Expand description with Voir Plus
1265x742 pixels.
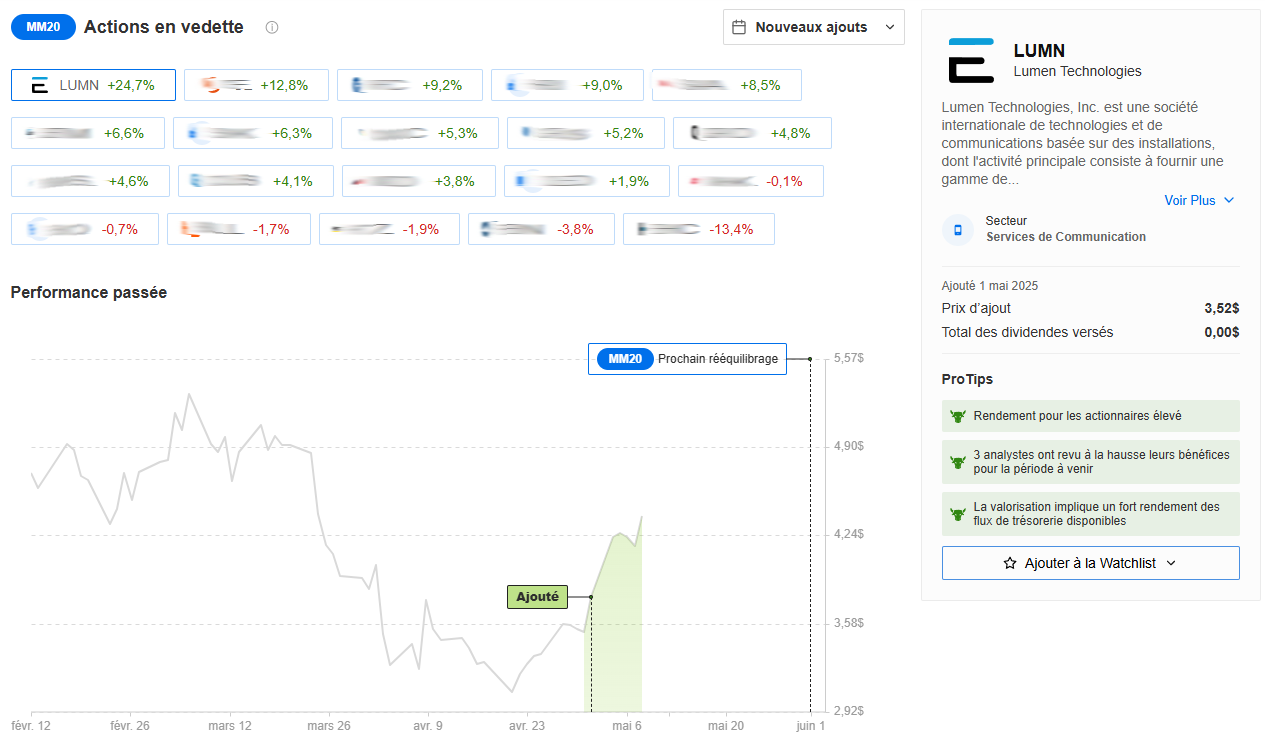pos(1199,200)
